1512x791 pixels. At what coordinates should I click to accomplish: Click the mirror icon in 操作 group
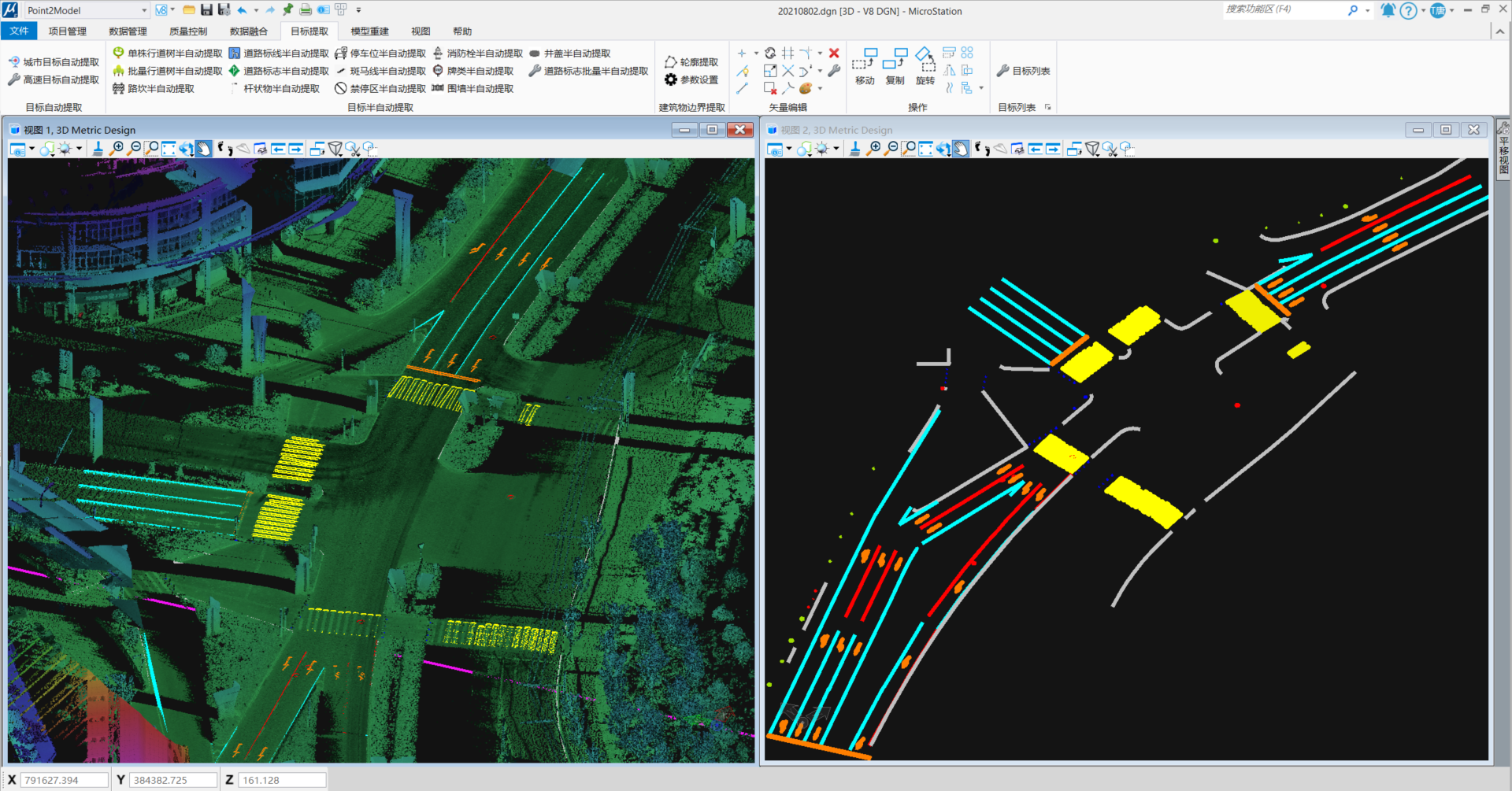(949, 71)
